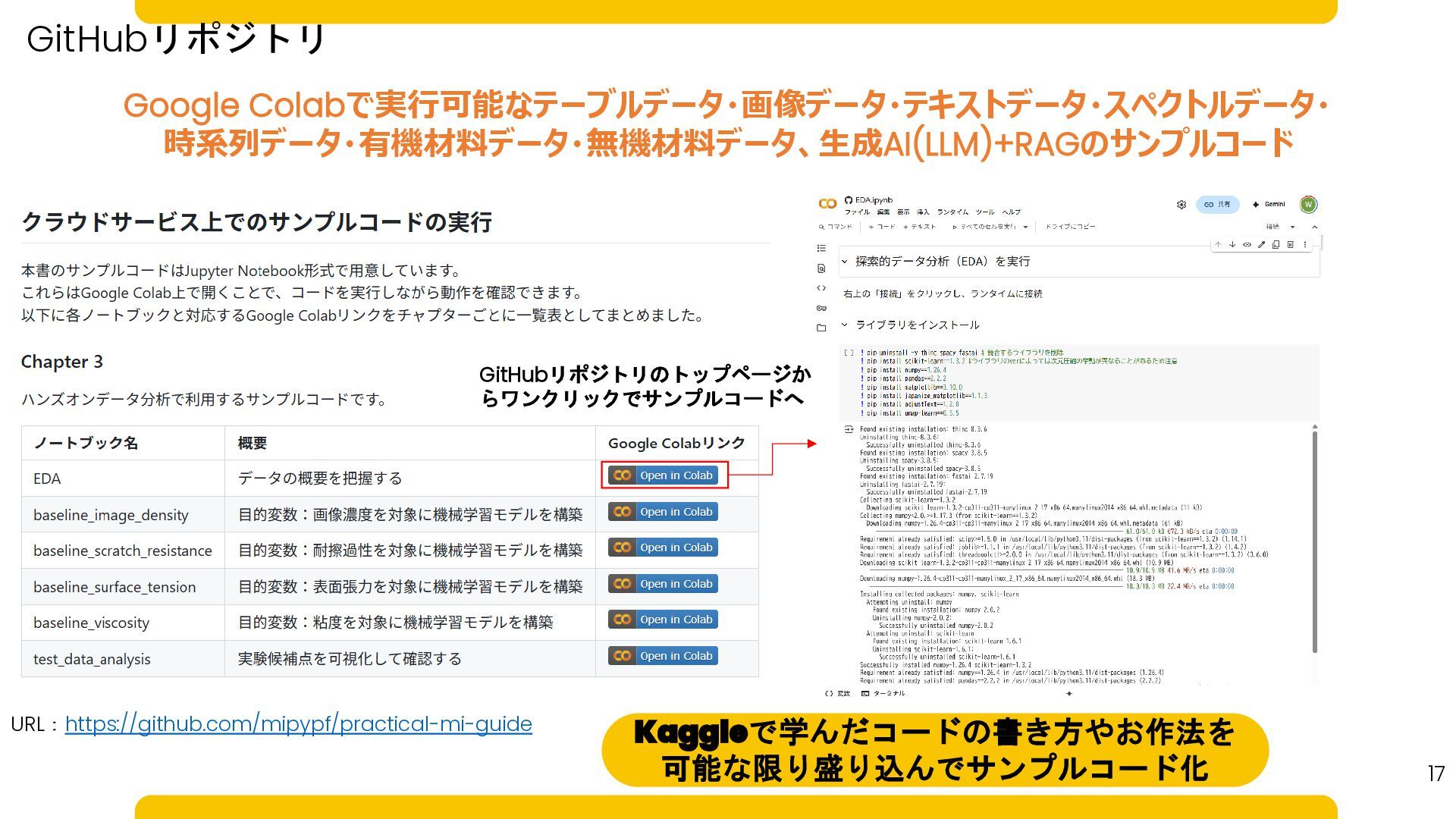Open the Gemini assistant in Colab
The width and height of the screenshot is (1456, 819).
[1269, 204]
